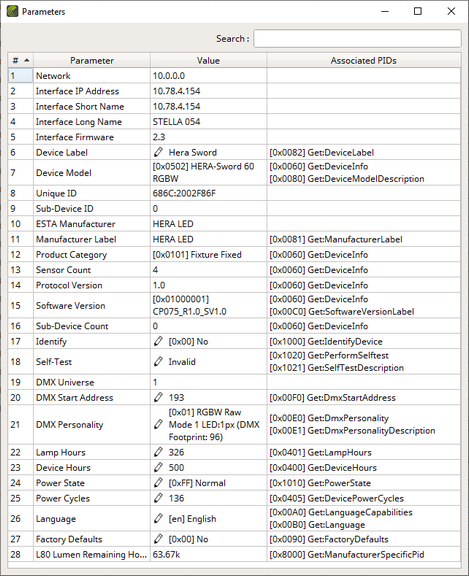Click the edit pencil beside Identify value
Screen dimensions: 469x576
(x=158, y=341)
